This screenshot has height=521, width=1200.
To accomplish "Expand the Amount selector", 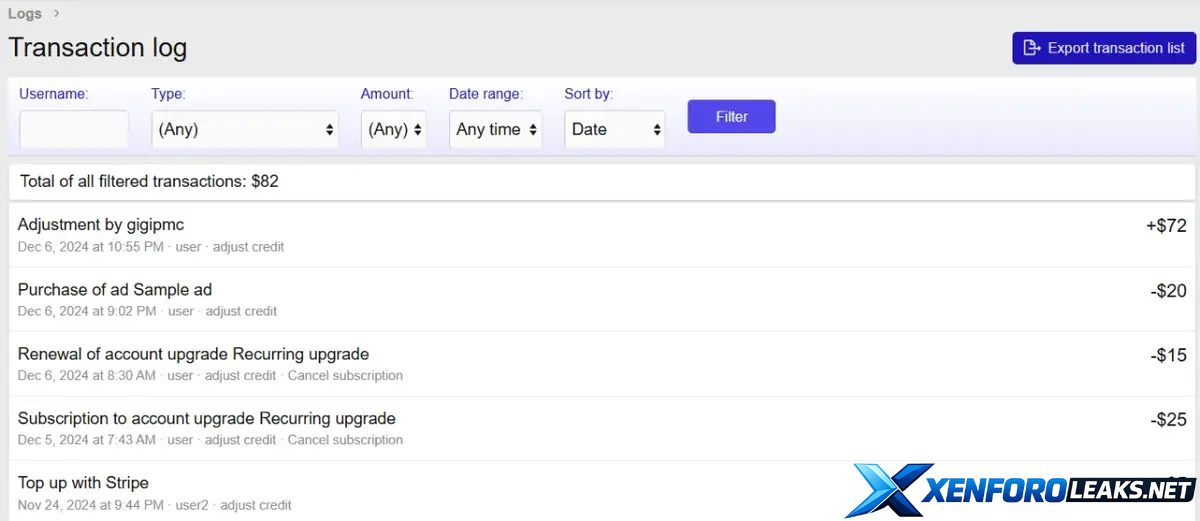I will 394,129.
